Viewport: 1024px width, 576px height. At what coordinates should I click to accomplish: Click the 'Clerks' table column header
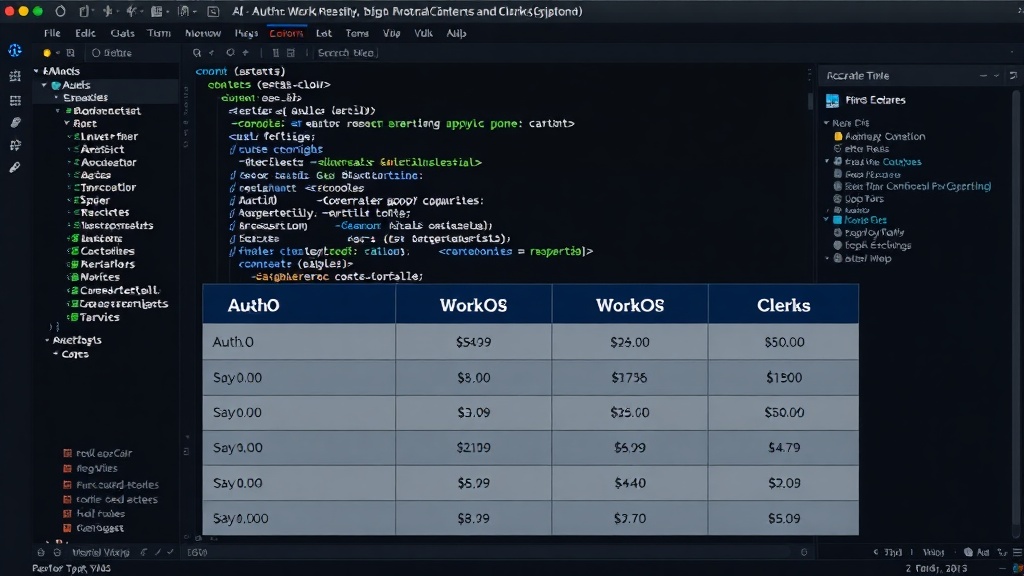(783, 305)
